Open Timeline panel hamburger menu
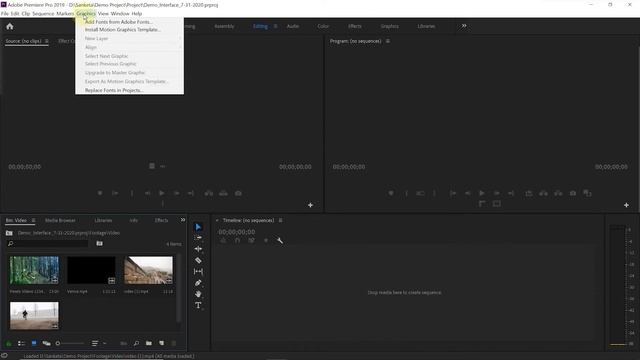 (x=280, y=220)
